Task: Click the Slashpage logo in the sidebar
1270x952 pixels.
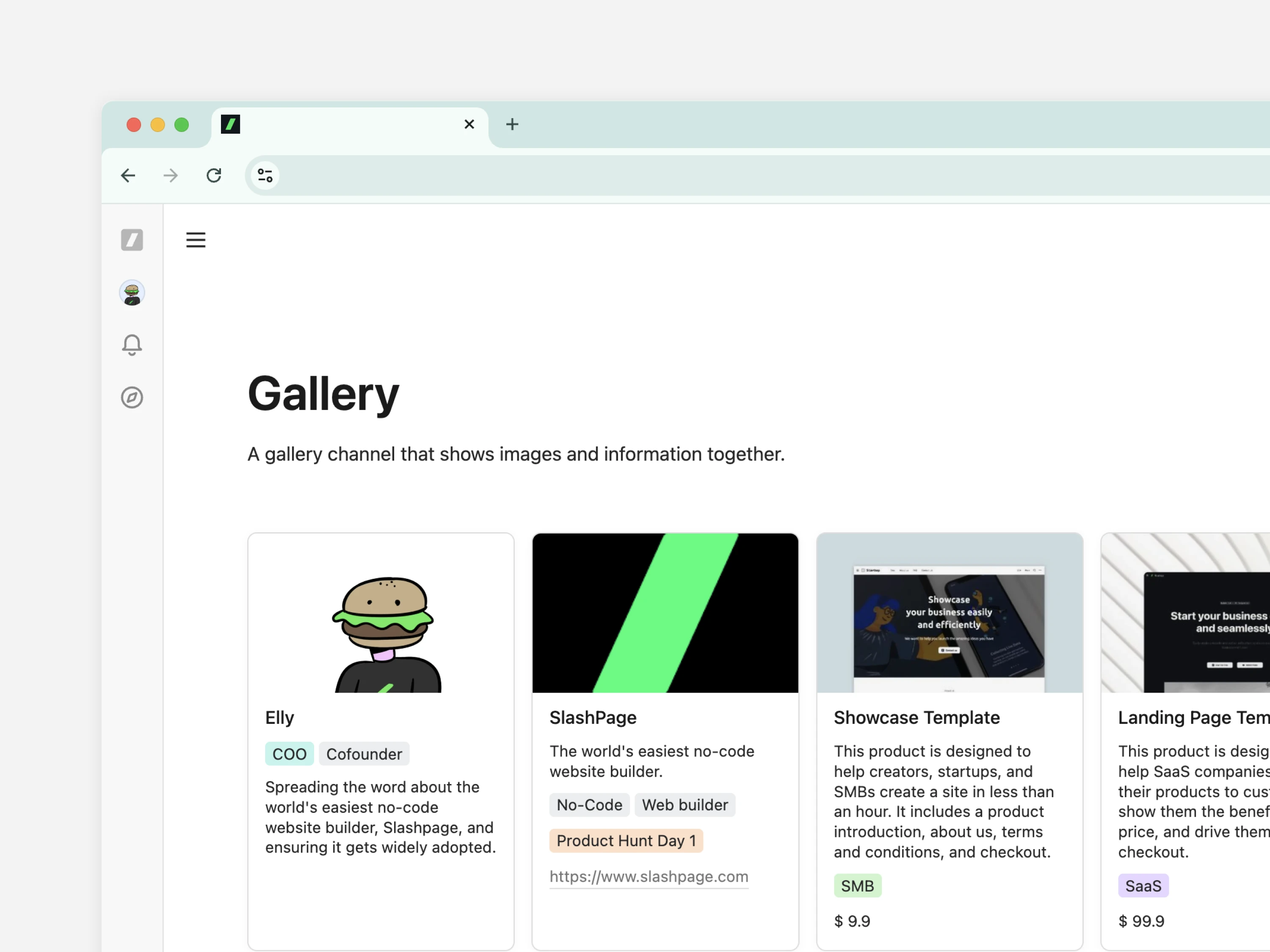Action: tap(132, 240)
